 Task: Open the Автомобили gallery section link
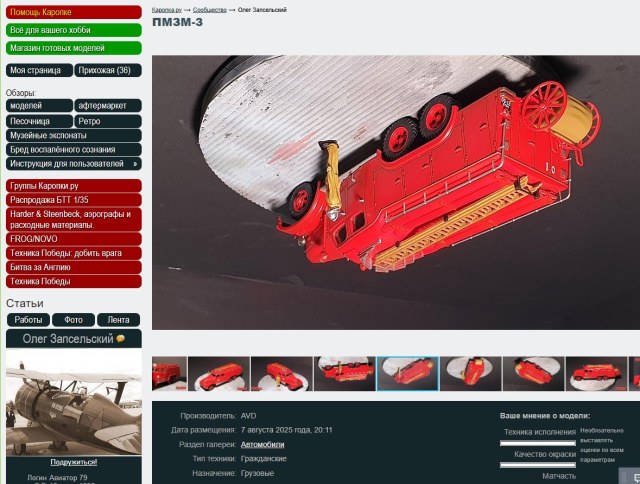click(x=263, y=444)
